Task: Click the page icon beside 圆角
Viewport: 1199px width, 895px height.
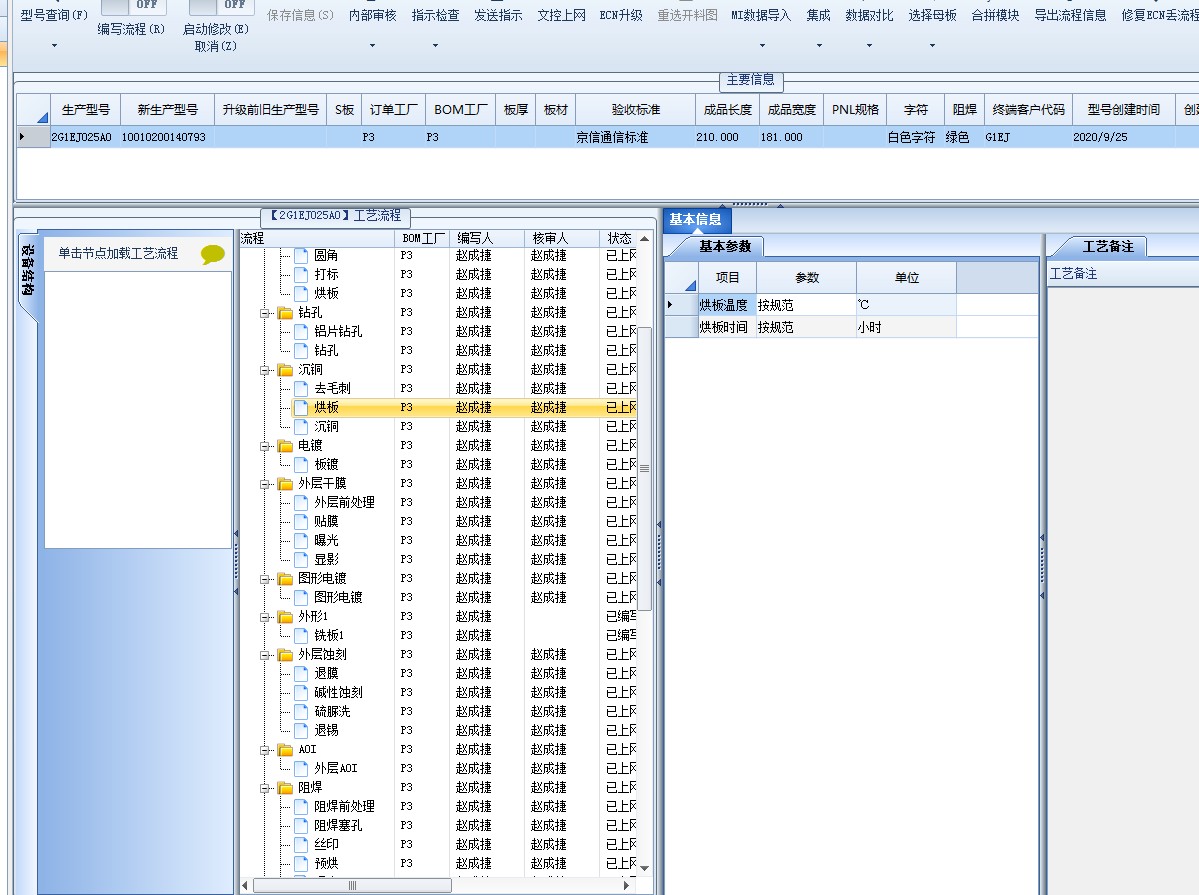Action: [x=301, y=255]
